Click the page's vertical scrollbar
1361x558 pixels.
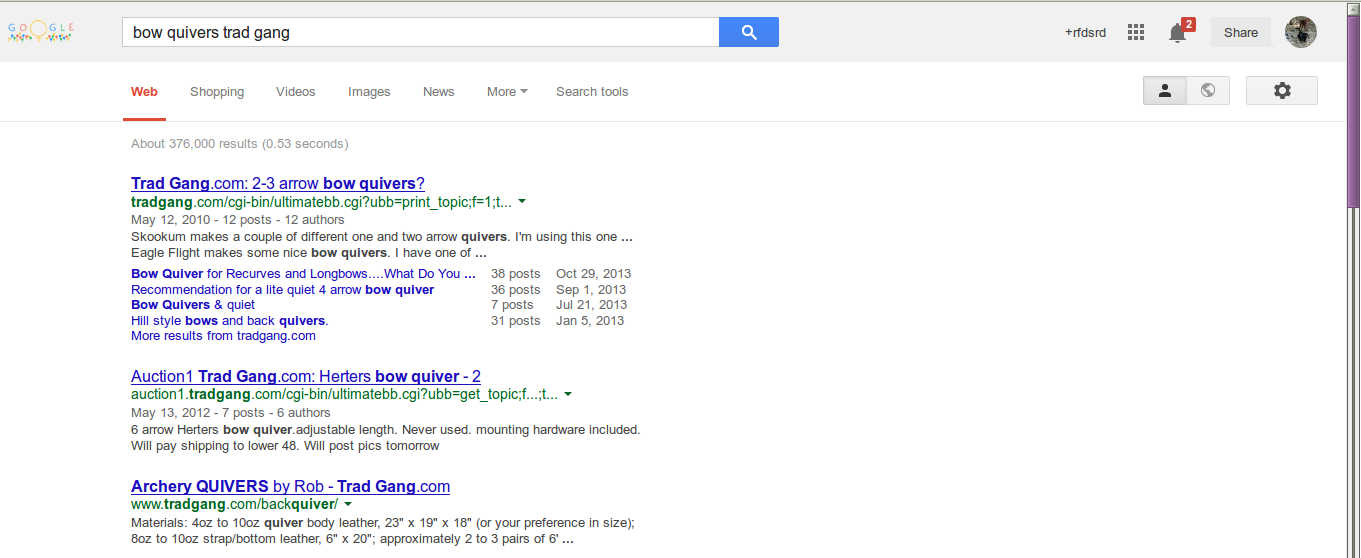(1354, 110)
